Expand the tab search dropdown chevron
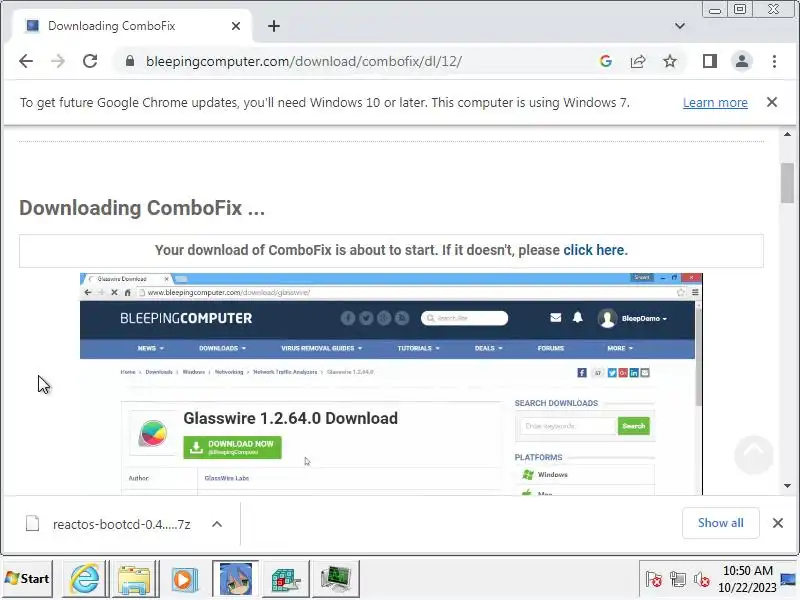Image resolution: width=800 pixels, height=600 pixels. pyautogui.click(x=680, y=26)
